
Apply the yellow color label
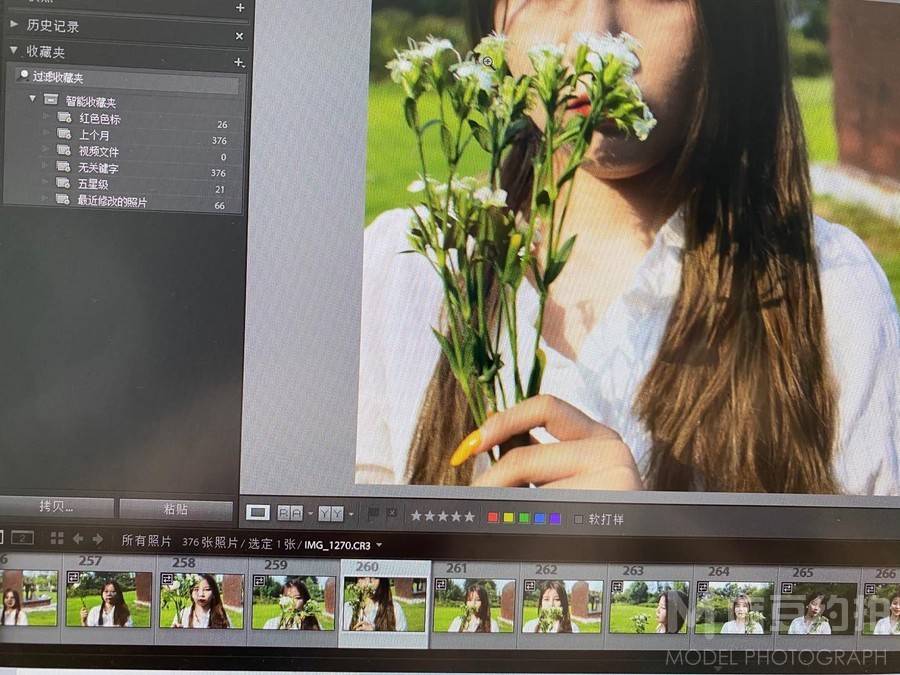[x=508, y=518]
